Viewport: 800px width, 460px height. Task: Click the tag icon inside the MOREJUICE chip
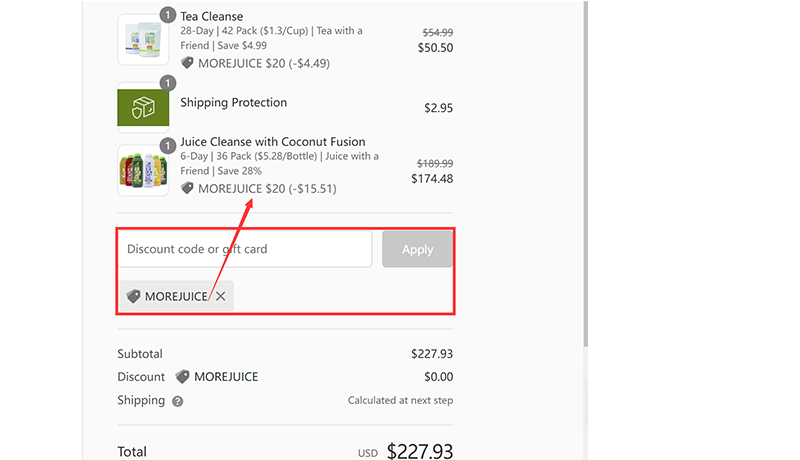134,296
